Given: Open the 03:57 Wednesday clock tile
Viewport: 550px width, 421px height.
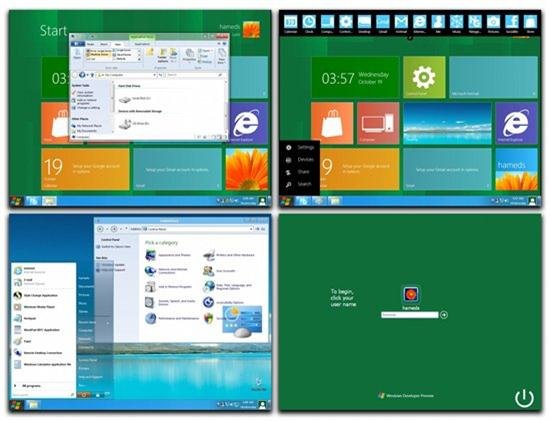Looking at the screenshot, I should [x=355, y=77].
